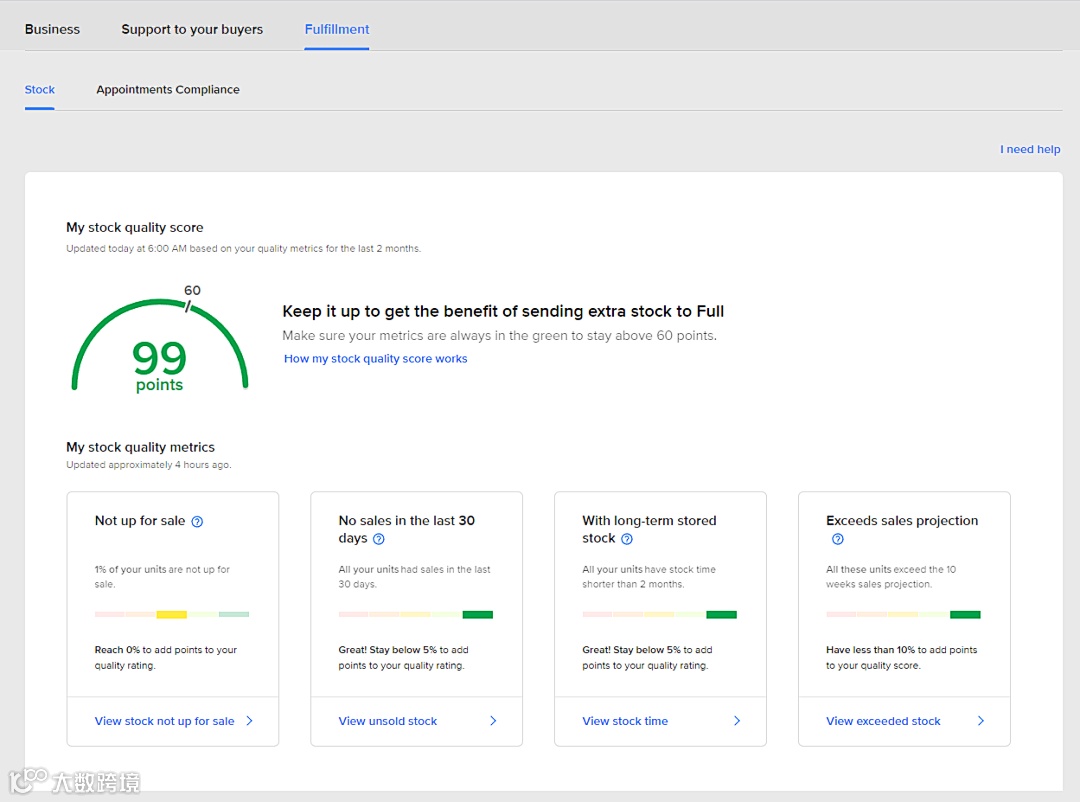
Task: Click help icon under Exceeds sales projection
Action: tap(838, 539)
